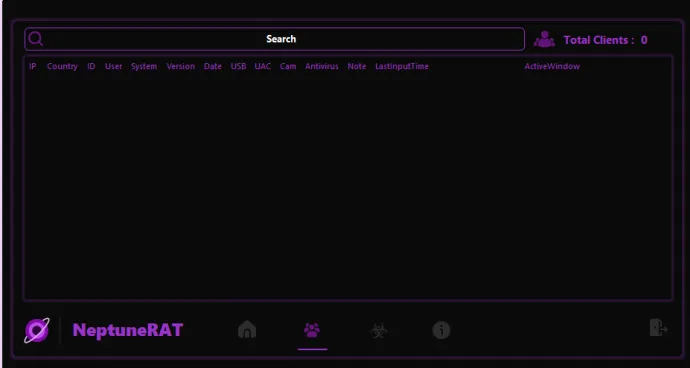690x368 pixels.
Task: Click the LastInputTime column header
Action: (x=402, y=66)
